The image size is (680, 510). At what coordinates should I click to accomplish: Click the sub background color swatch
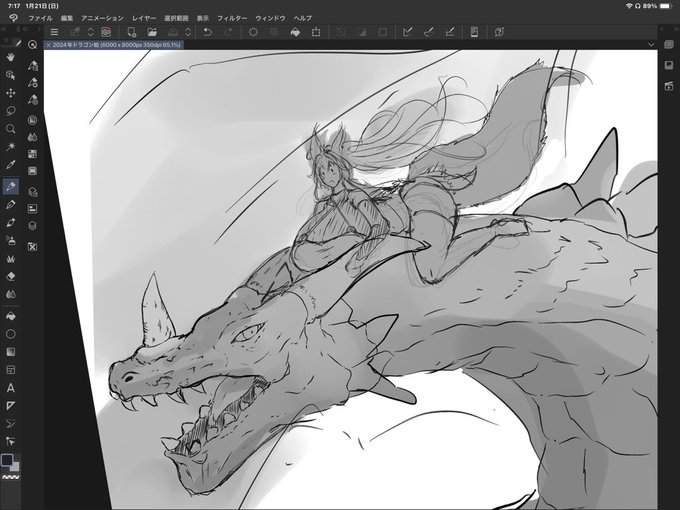[x=16, y=467]
